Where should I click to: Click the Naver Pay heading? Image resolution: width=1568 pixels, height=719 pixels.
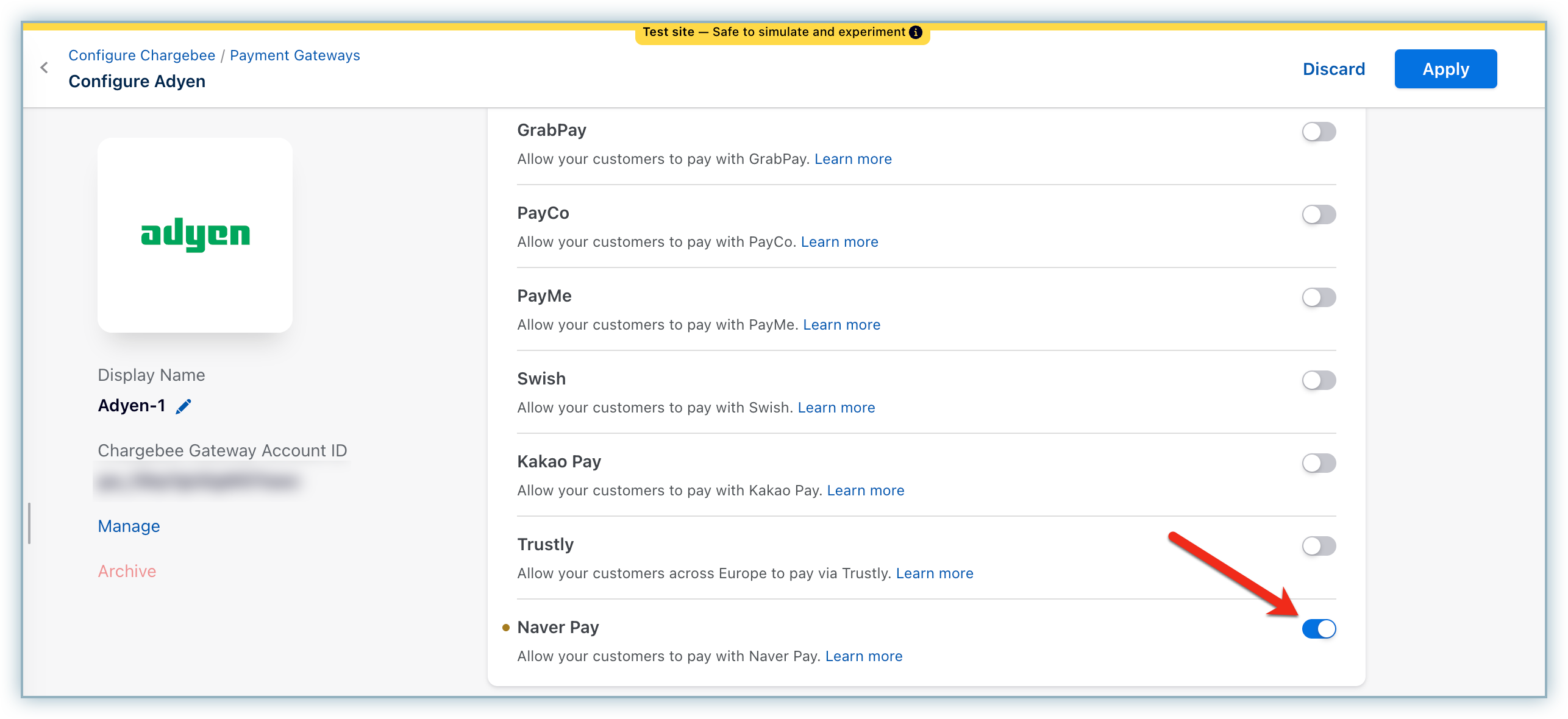pos(558,628)
